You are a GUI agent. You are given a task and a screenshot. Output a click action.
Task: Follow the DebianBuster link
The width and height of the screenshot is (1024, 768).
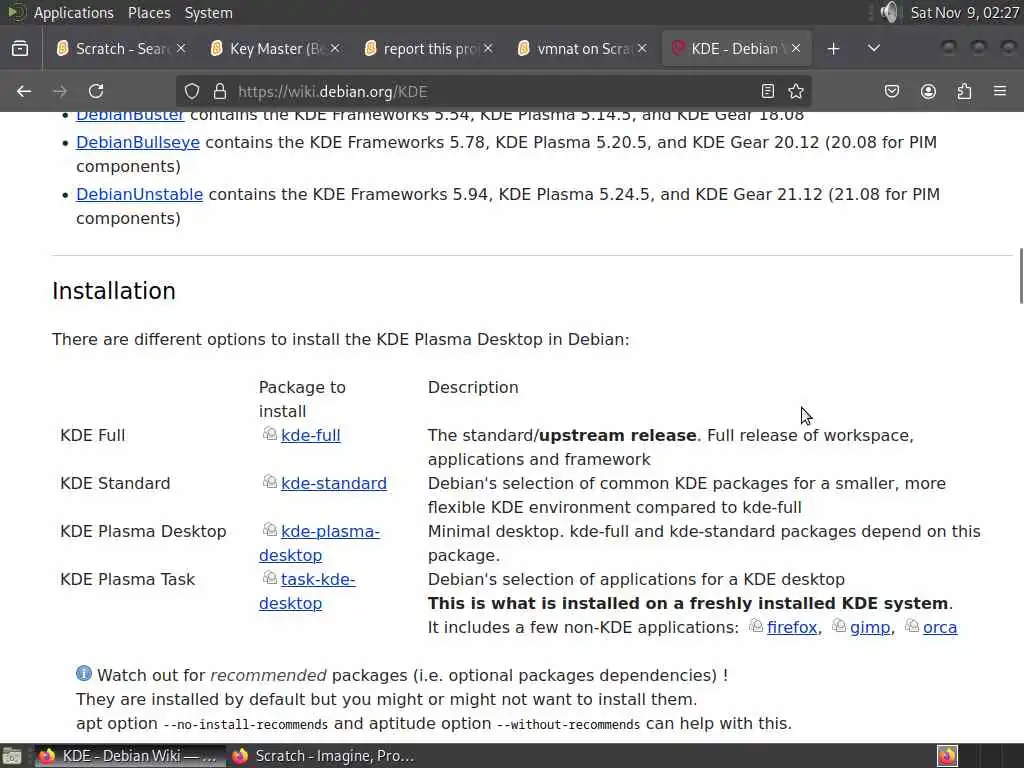[130, 116]
